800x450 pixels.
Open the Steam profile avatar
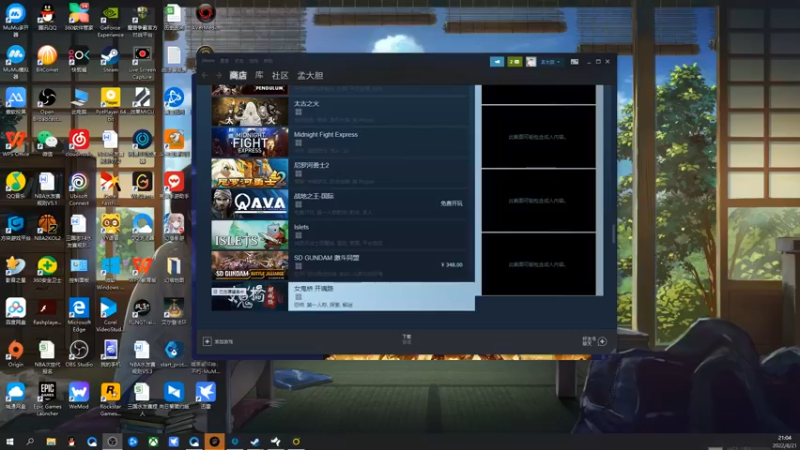(531, 62)
